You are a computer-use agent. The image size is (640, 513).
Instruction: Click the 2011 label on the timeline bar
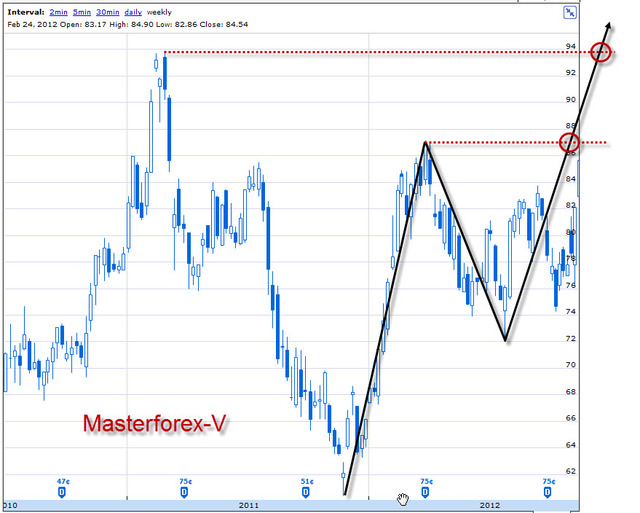click(249, 505)
